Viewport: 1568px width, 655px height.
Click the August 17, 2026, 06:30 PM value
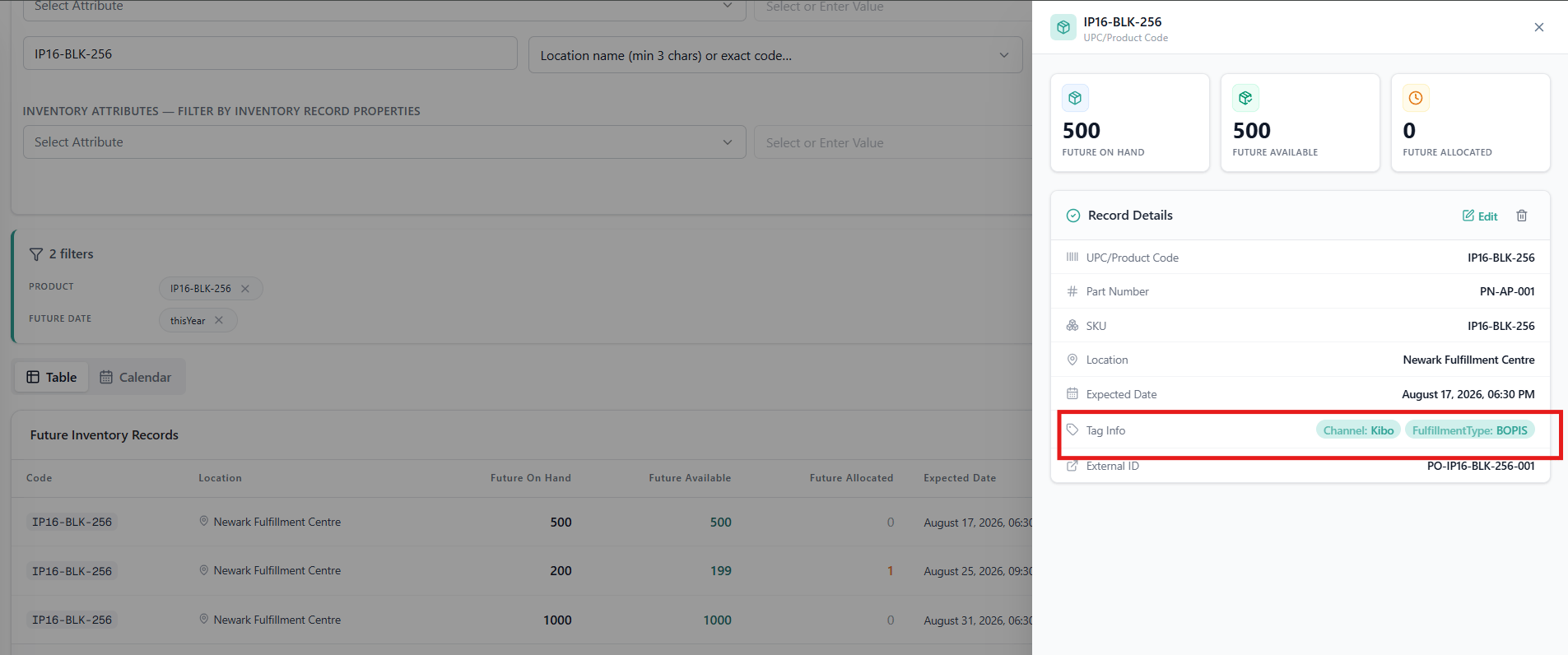1468,394
